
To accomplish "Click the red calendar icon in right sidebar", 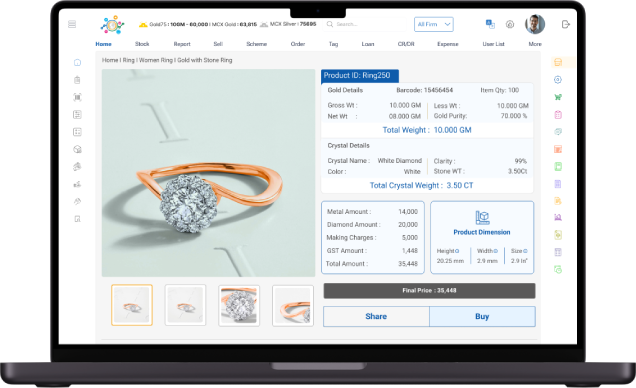I will coord(558,149).
